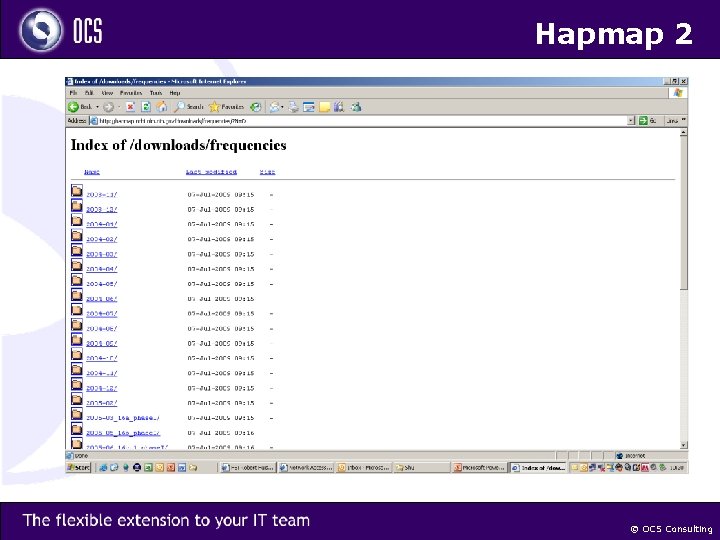Switch to Inbox - Microsoft taskbar button
Image resolution: width=720 pixels, height=540 pixels.
[364, 467]
